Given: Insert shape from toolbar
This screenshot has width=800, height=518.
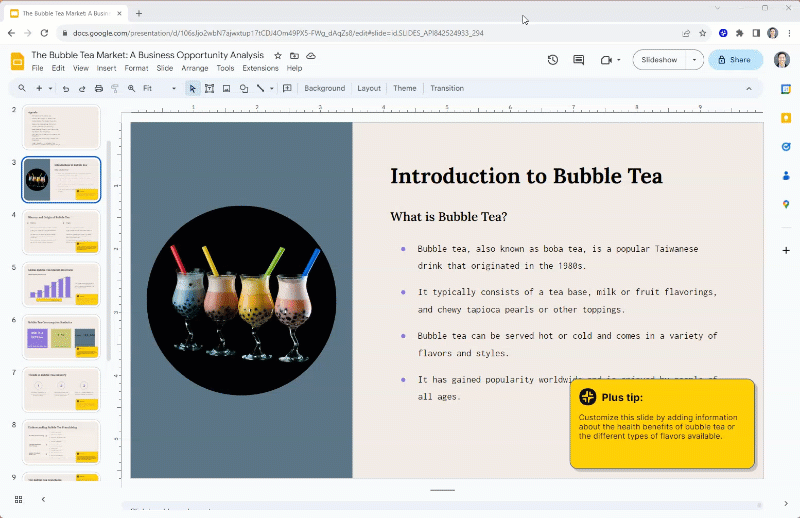Looking at the screenshot, I should click(x=244, y=88).
